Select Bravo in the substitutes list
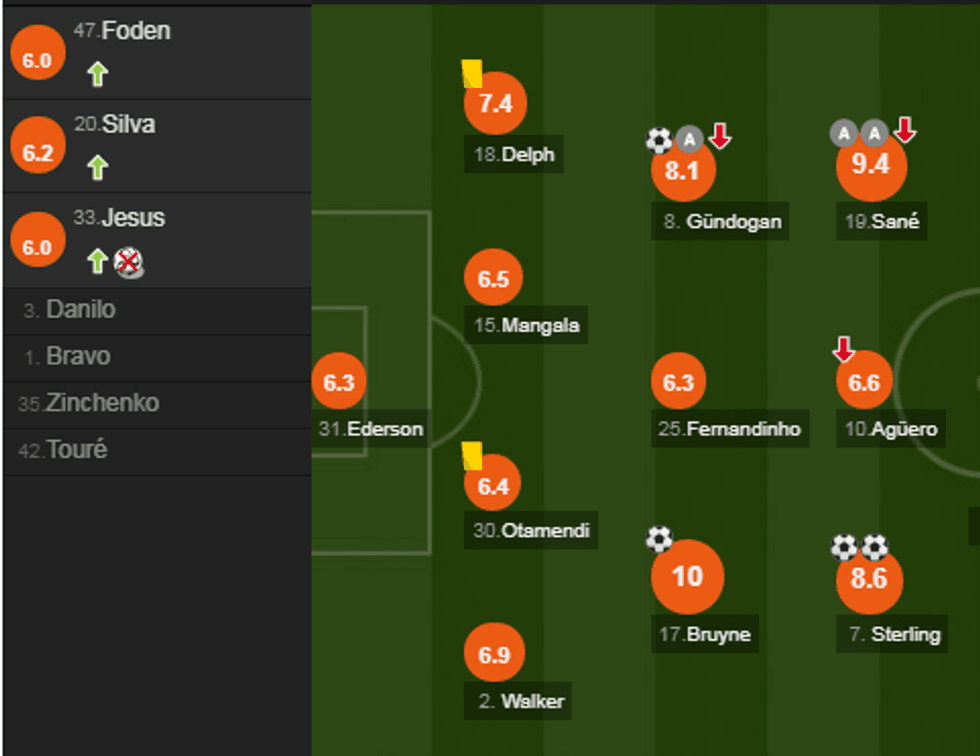 click(x=77, y=357)
